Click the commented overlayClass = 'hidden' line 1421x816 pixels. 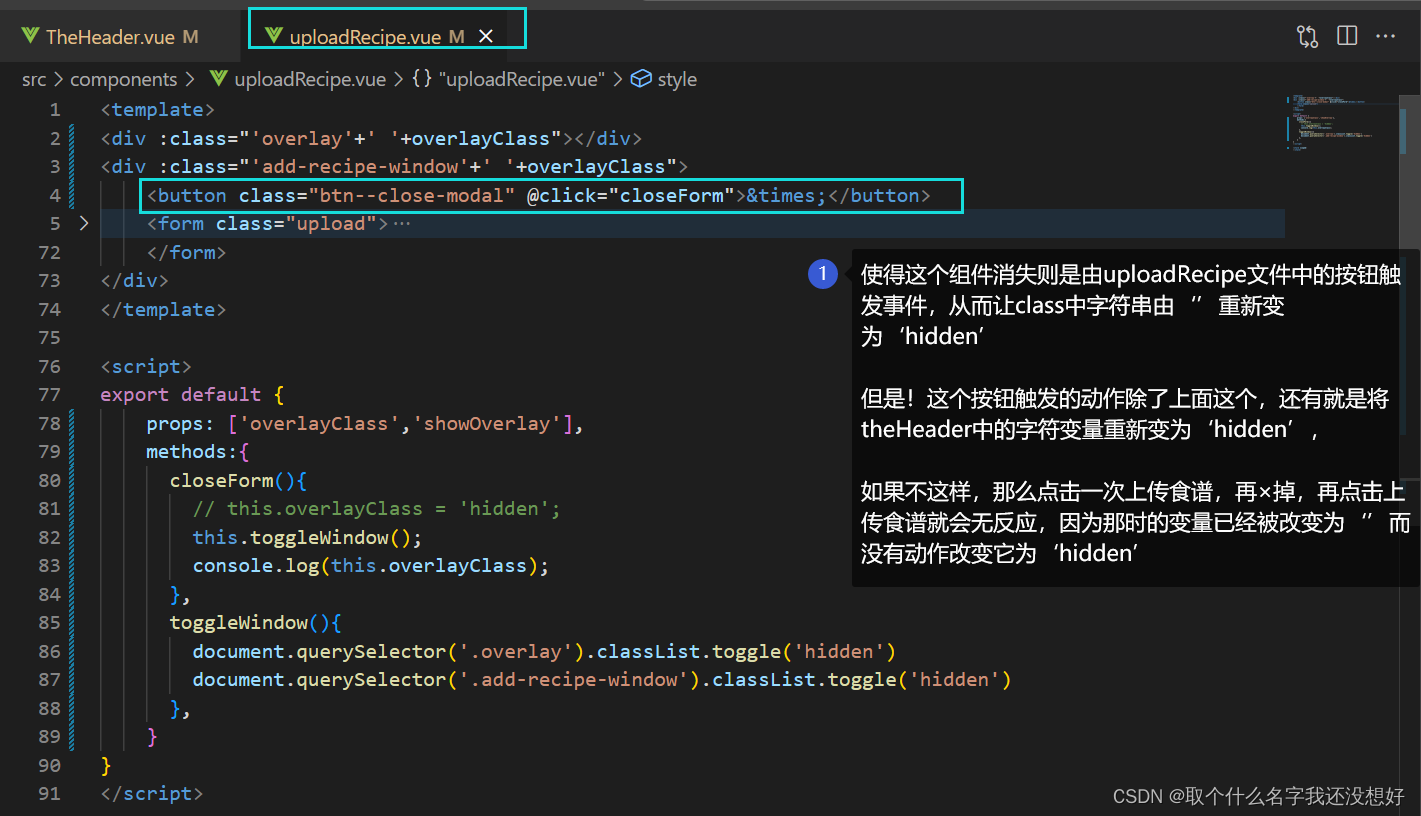(x=377, y=509)
